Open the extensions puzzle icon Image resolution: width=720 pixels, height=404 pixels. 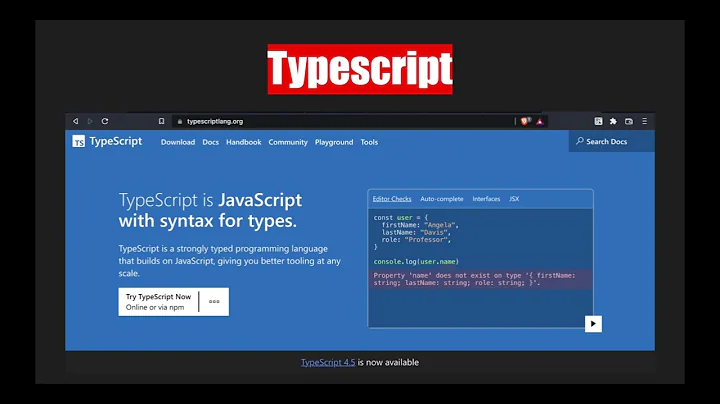pos(613,121)
